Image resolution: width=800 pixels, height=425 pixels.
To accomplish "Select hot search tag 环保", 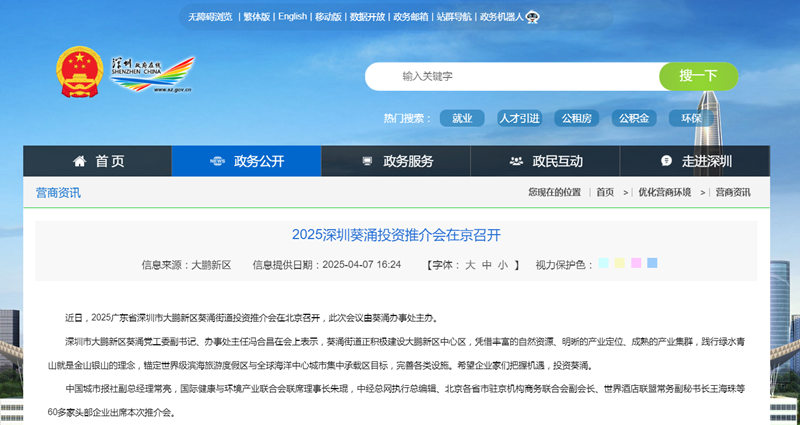I will coord(691,118).
